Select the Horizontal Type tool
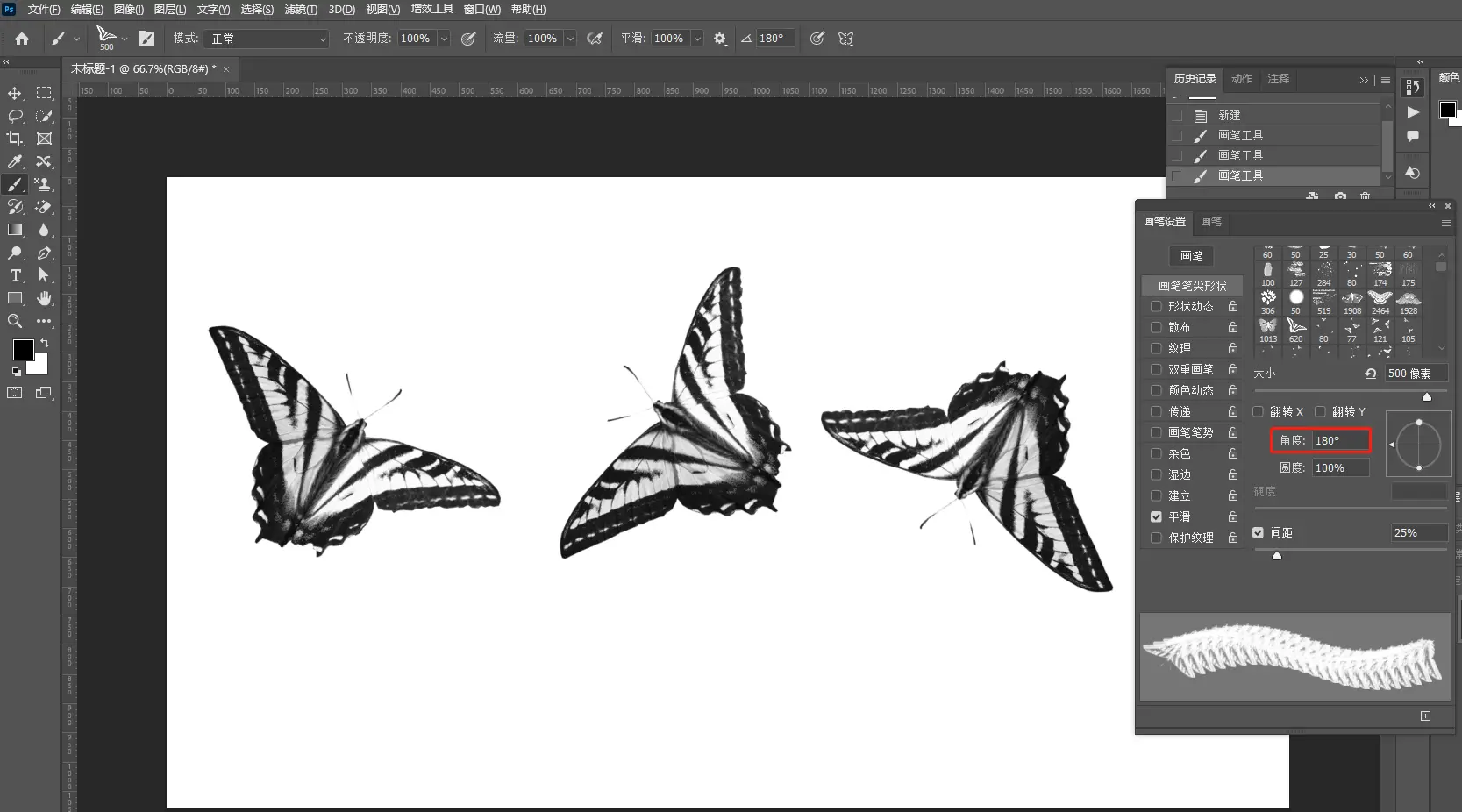Screen dimensions: 1462x812 click(15, 275)
